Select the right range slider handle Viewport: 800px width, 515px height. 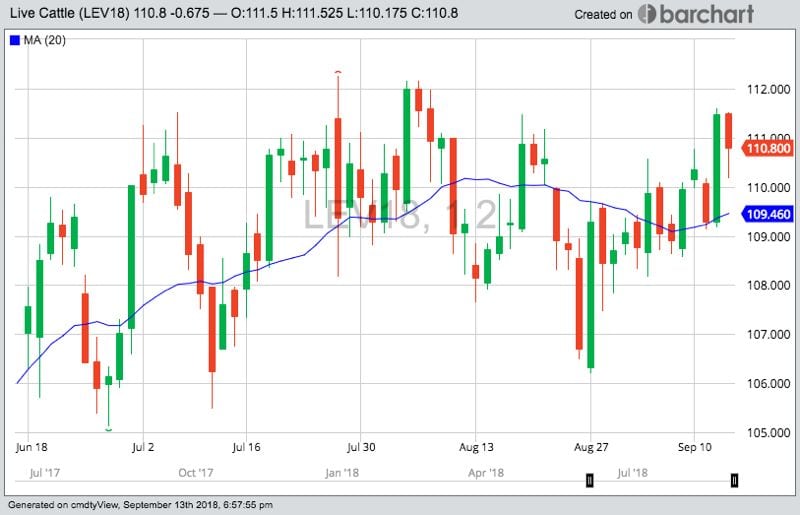point(734,480)
